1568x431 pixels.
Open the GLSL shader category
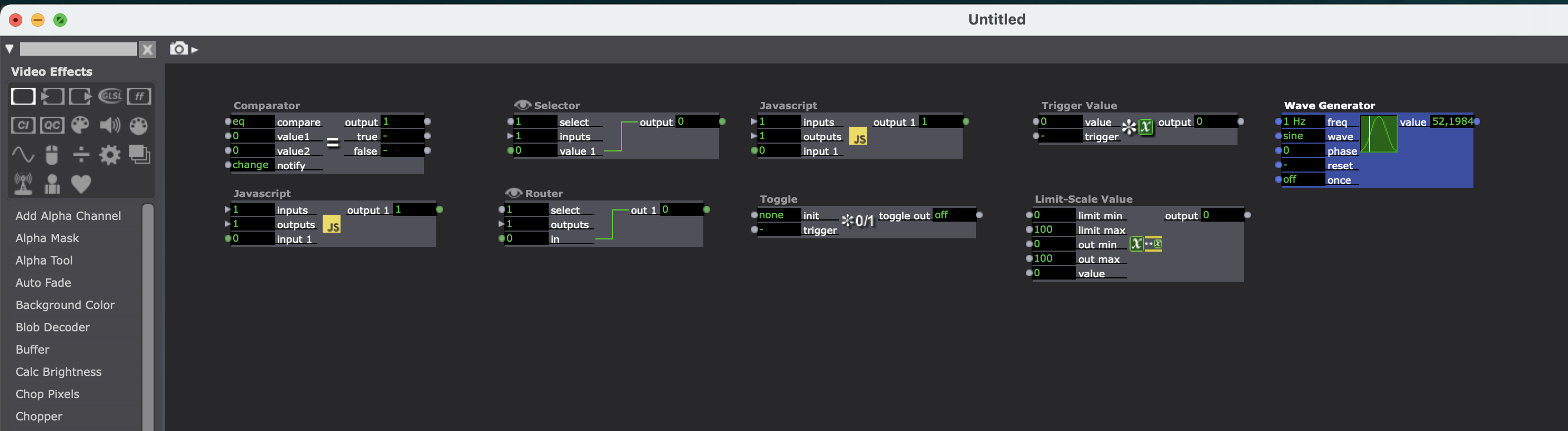[x=110, y=96]
